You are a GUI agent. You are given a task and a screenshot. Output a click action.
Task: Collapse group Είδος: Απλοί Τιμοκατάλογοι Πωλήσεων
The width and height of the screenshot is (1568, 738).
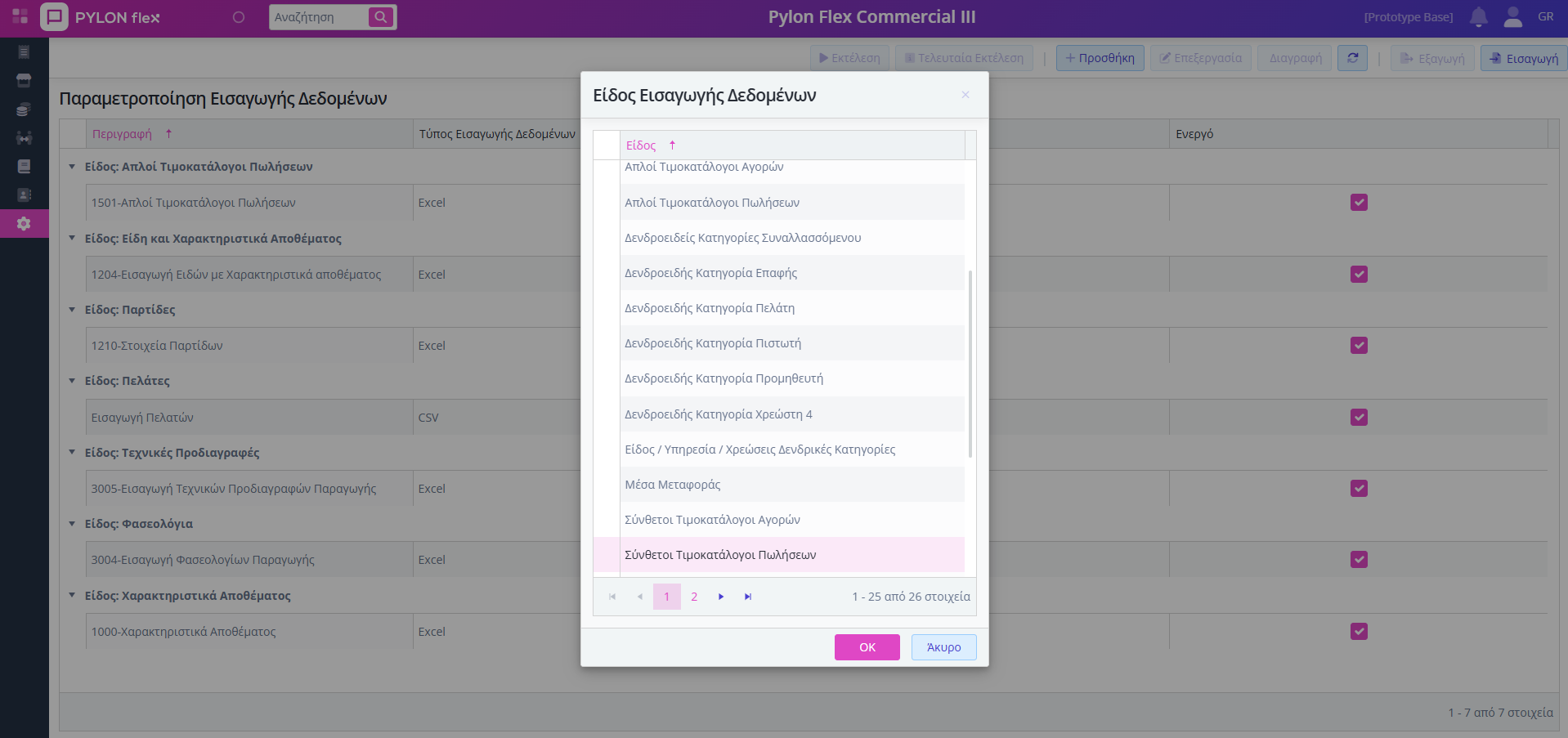click(72, 167)
